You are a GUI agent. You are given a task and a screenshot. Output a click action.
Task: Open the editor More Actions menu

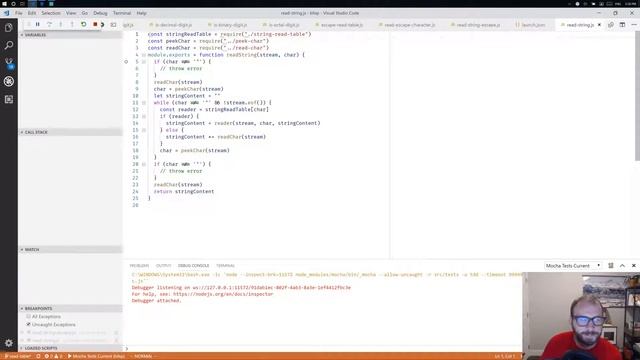(633, 25)
